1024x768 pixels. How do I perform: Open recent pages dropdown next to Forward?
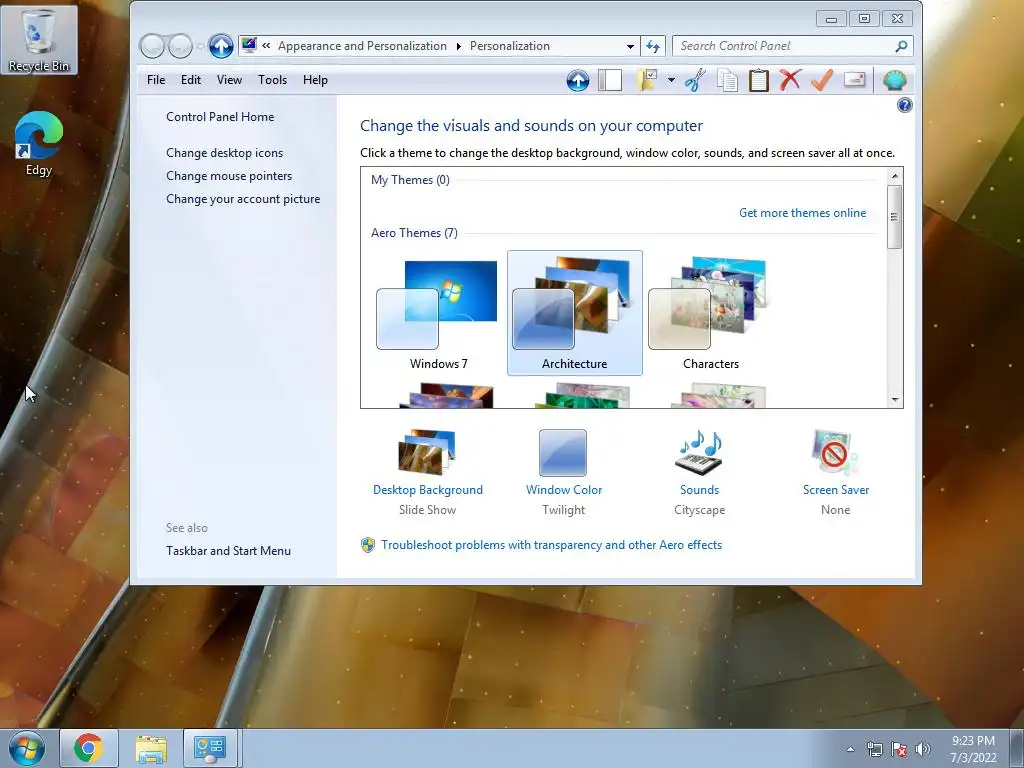point(200,46)
